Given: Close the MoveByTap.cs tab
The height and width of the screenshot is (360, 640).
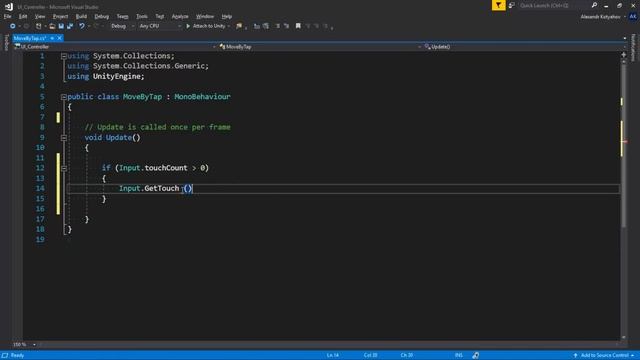Looking at the screenshot, I should pyautogui.click(x=59, y=38).
